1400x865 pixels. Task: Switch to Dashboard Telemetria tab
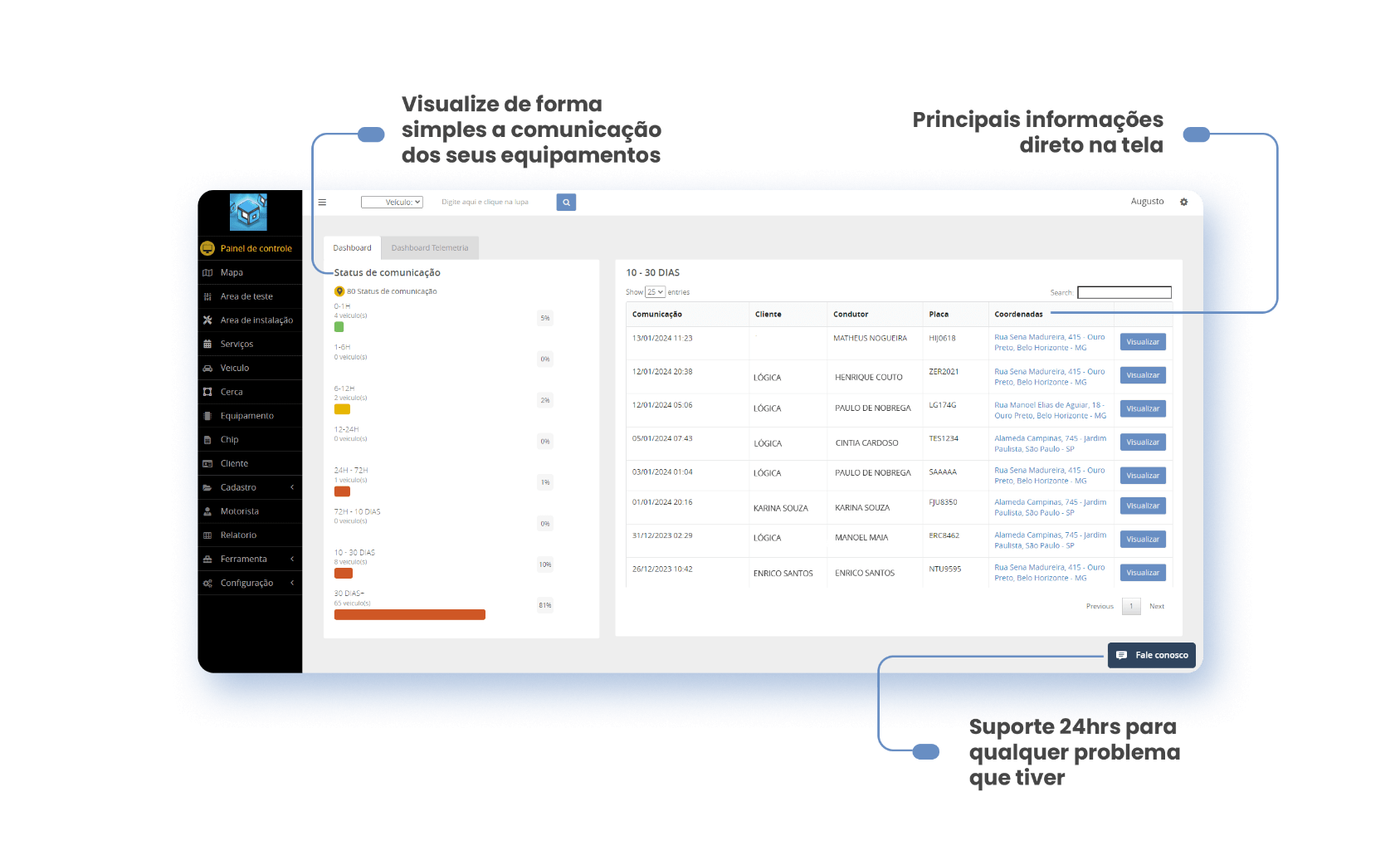pos(430,248)
